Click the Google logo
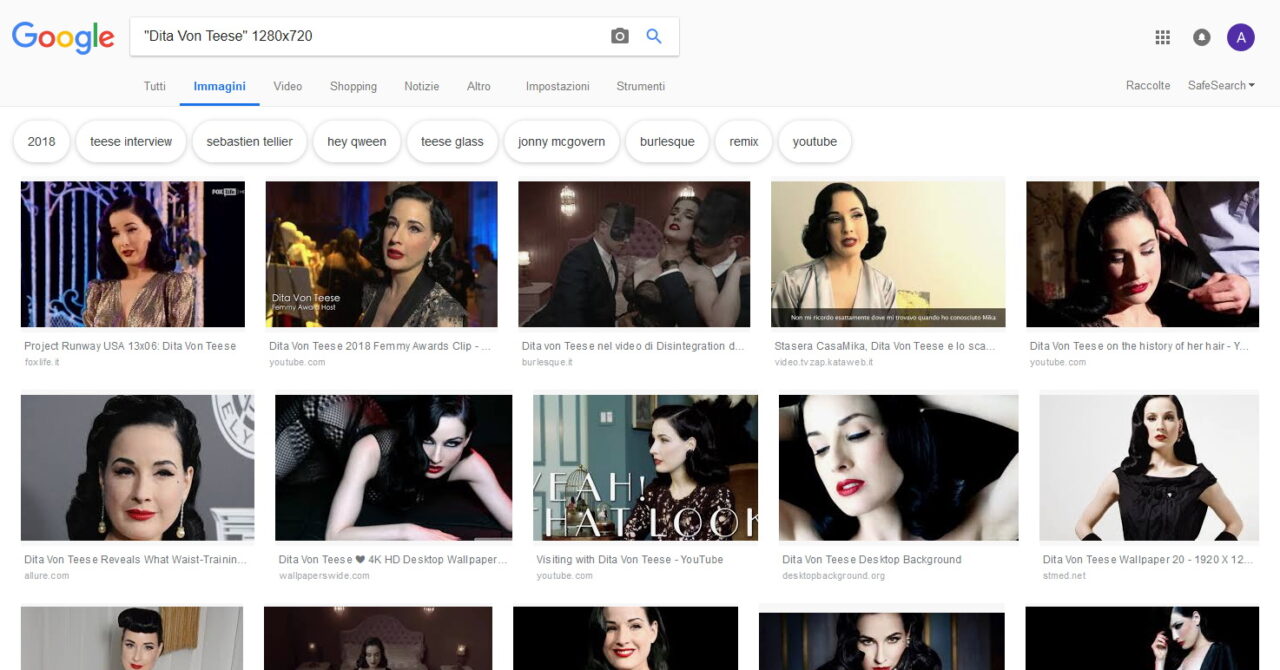The width and height of the screenshot is (1280, 670). click(63, 37)
